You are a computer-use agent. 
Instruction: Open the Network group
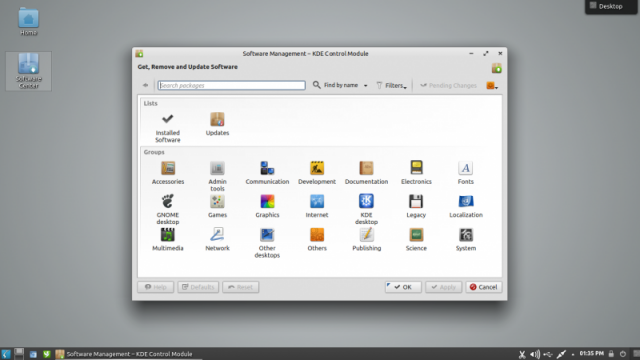[217, 239]
